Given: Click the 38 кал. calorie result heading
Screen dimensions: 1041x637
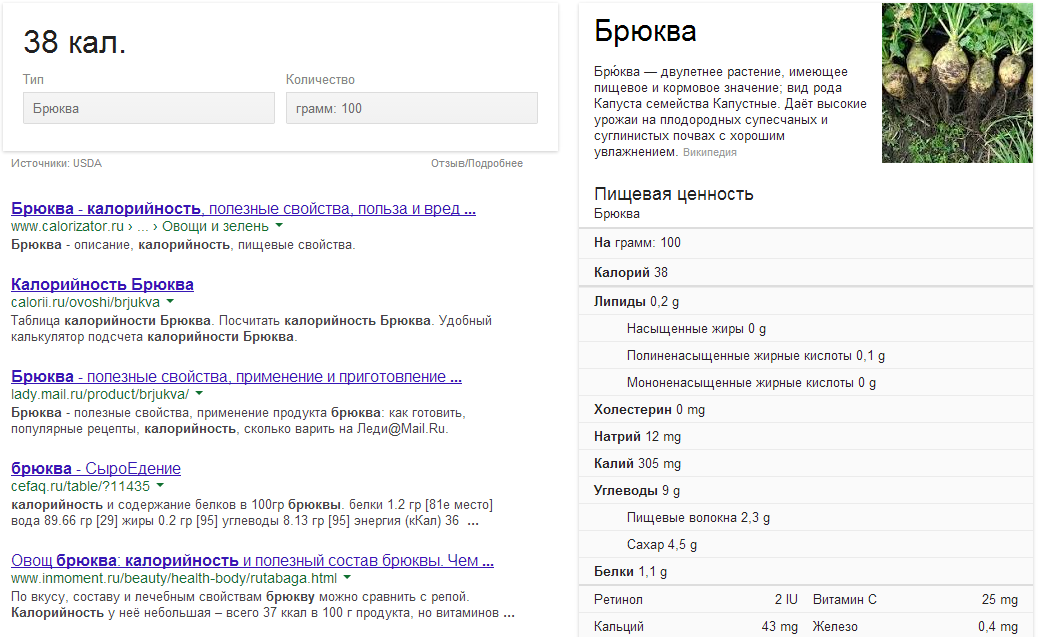Looking at the screenshot, I should point(75,42).
